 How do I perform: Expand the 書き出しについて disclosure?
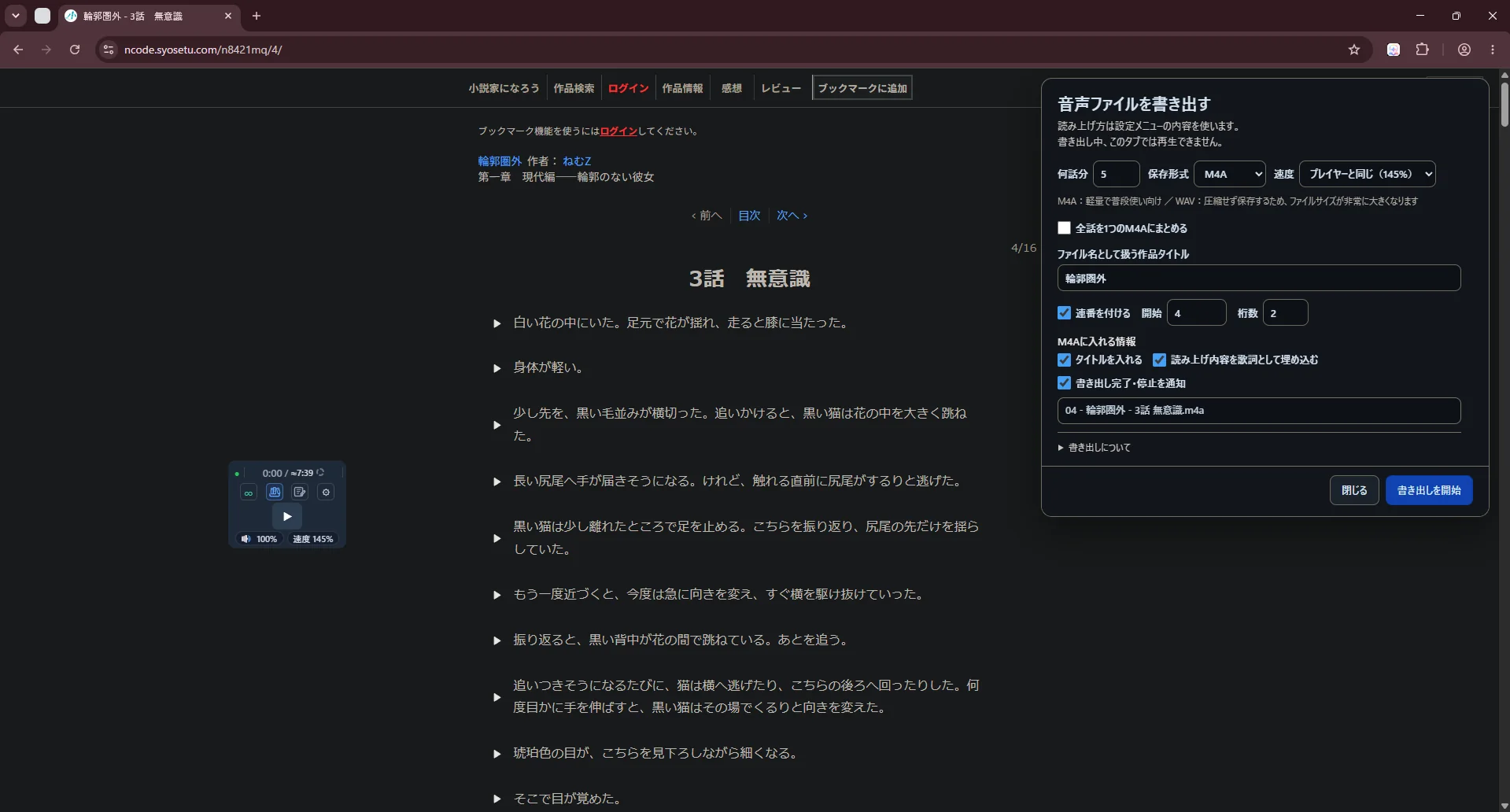point(1095,448)
